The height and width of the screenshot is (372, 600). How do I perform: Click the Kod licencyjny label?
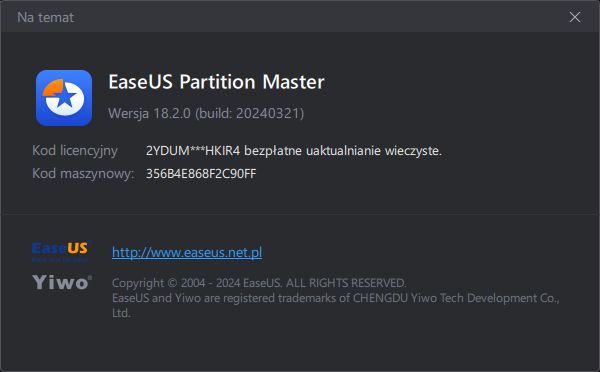point(75,151)
